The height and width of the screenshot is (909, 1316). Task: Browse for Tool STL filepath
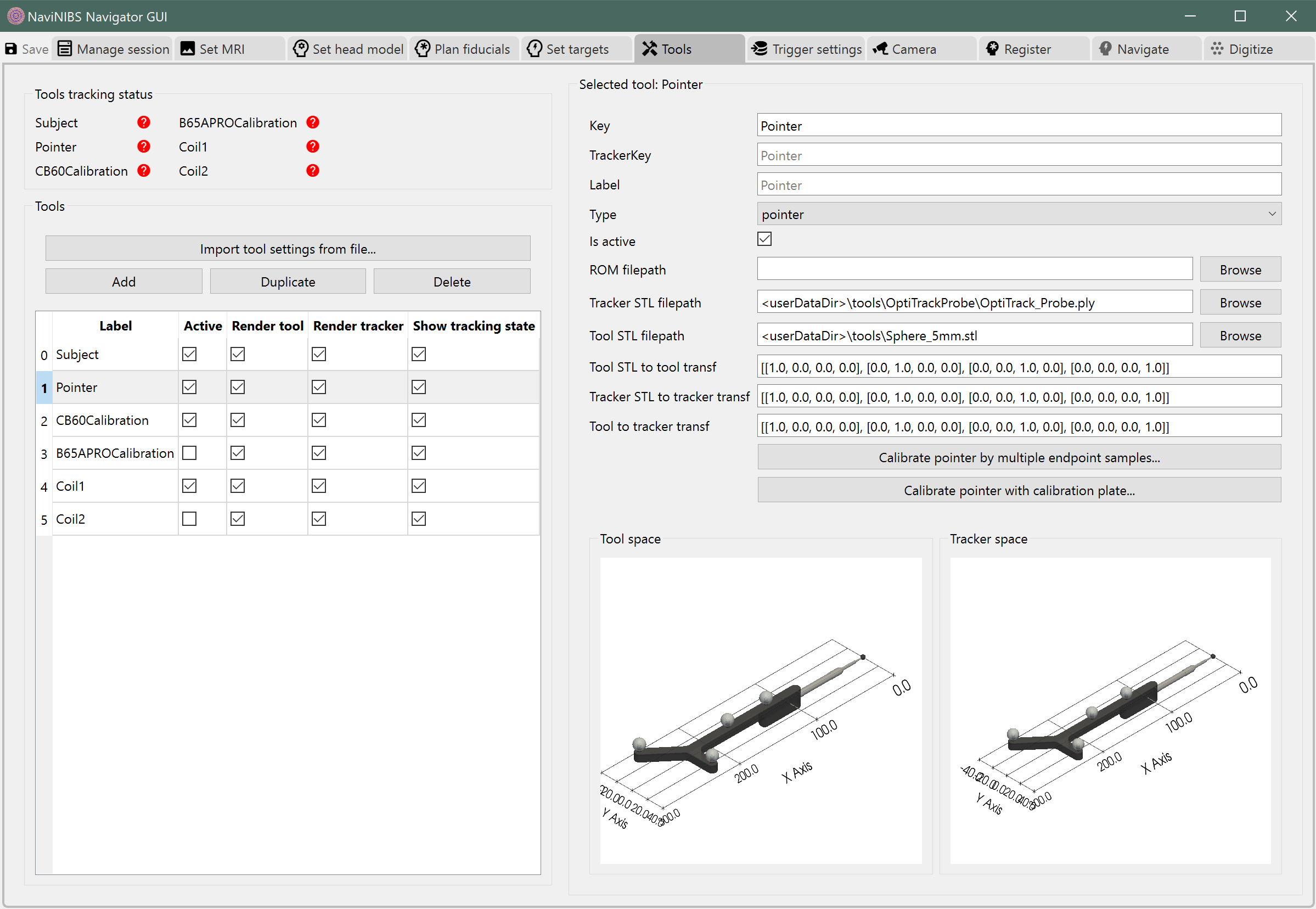(1240, 335)
